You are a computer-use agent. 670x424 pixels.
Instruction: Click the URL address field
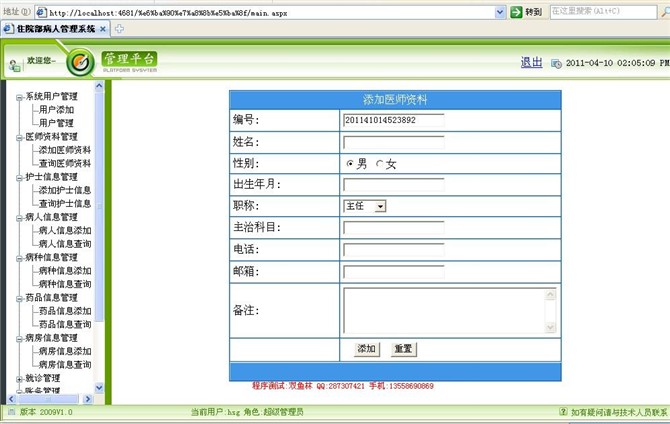271,13
